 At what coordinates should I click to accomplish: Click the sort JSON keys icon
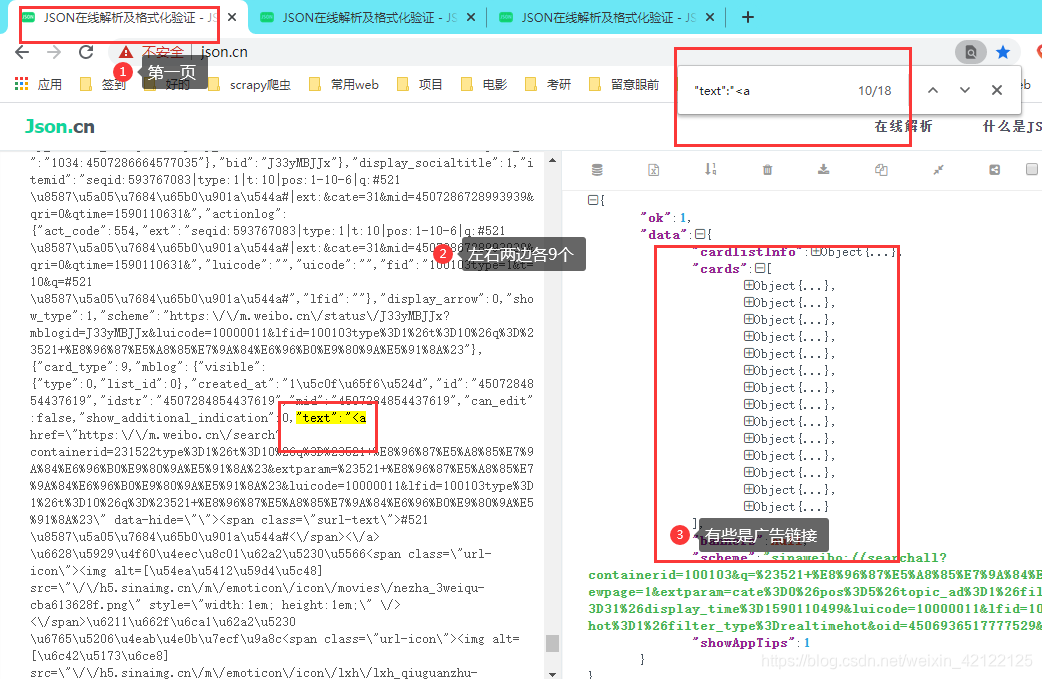pyautogui.click(x=710, y=169)
